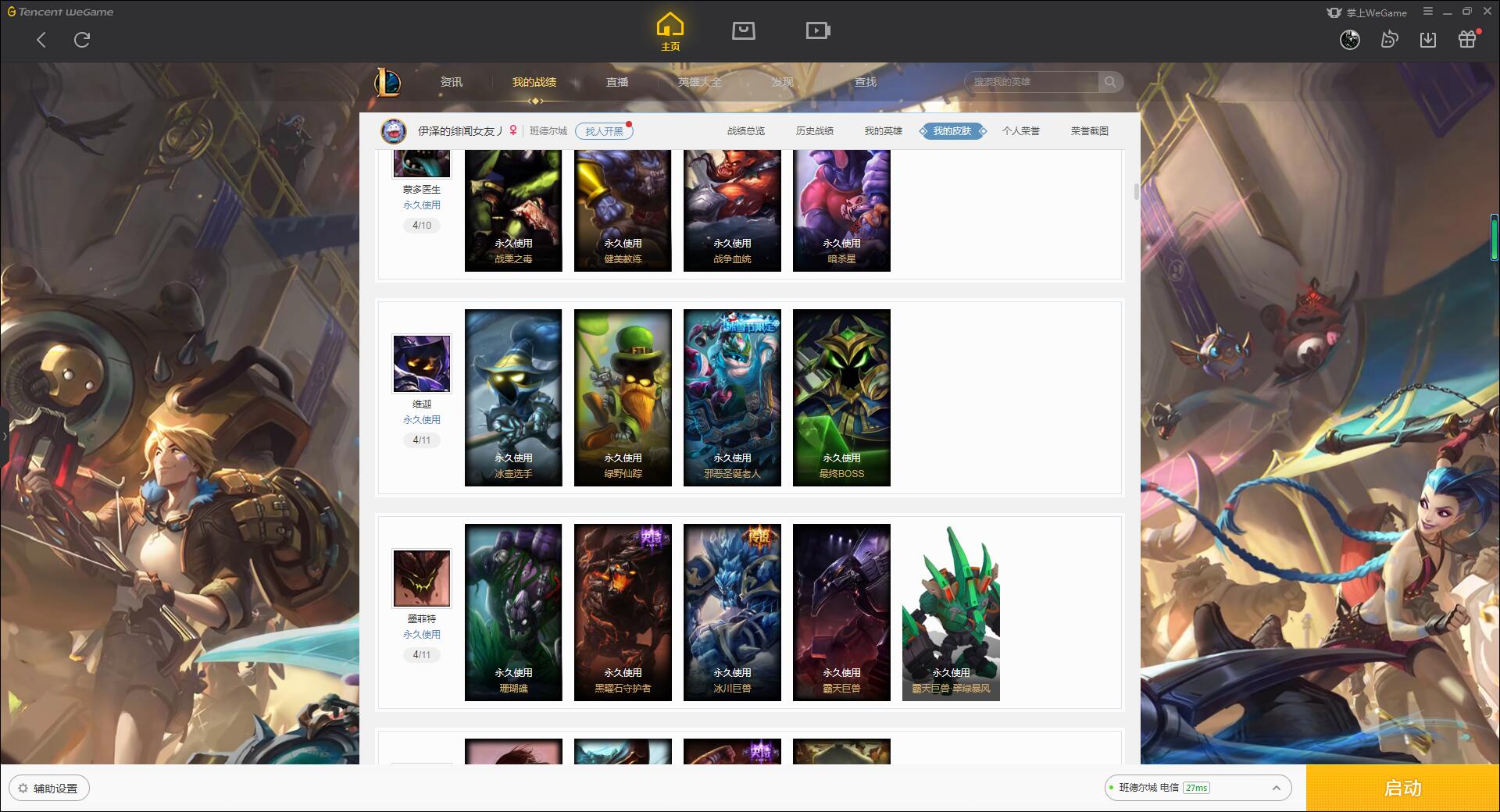Click the 找人开黑 button

(604, 131)
